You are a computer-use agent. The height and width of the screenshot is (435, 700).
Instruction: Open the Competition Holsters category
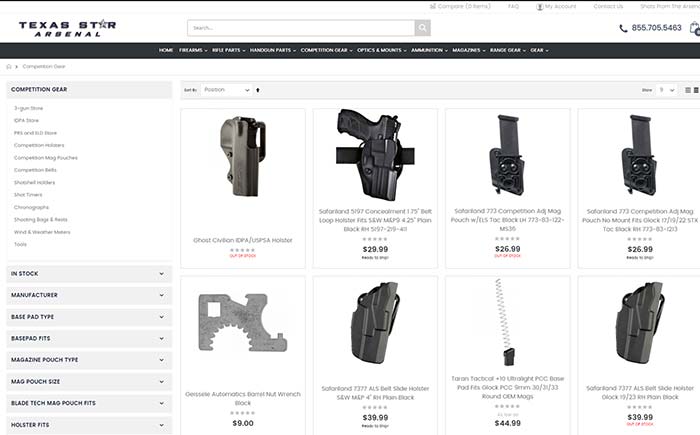click(39, 146)
